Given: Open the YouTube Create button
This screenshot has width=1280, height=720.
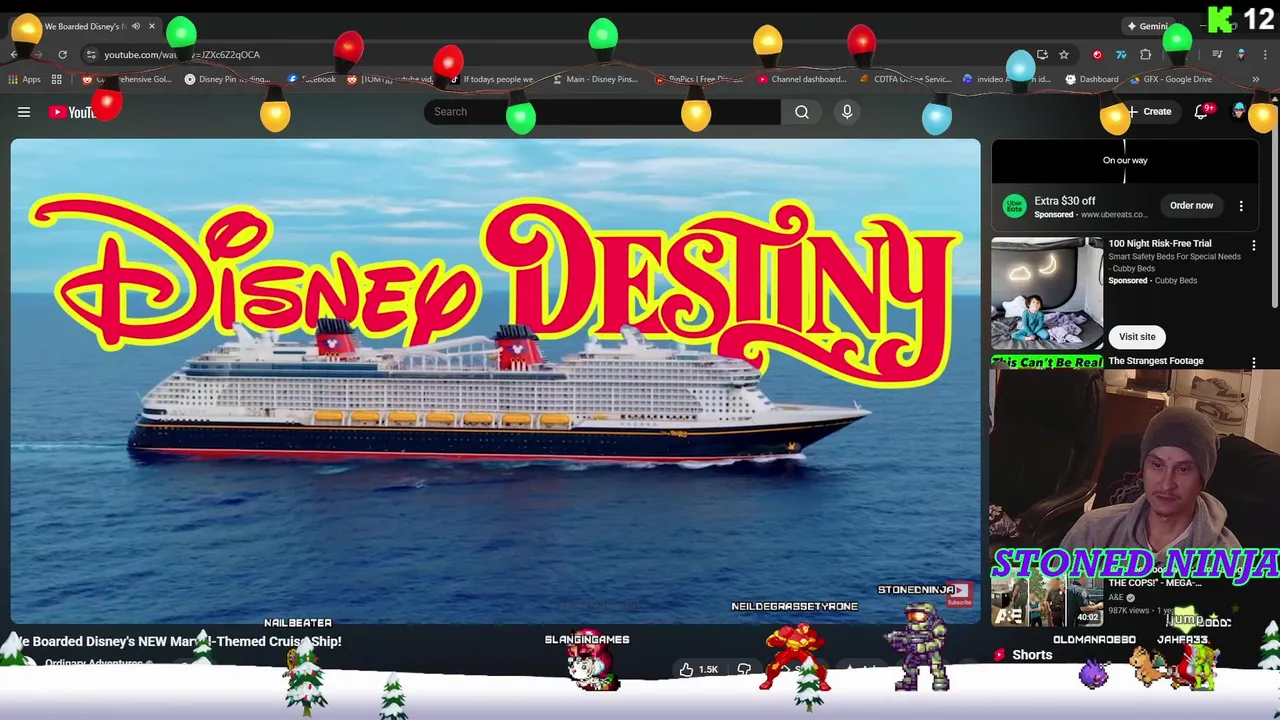Looking at the screenshot, I should pyautogui.click(x=1149, y=112).
